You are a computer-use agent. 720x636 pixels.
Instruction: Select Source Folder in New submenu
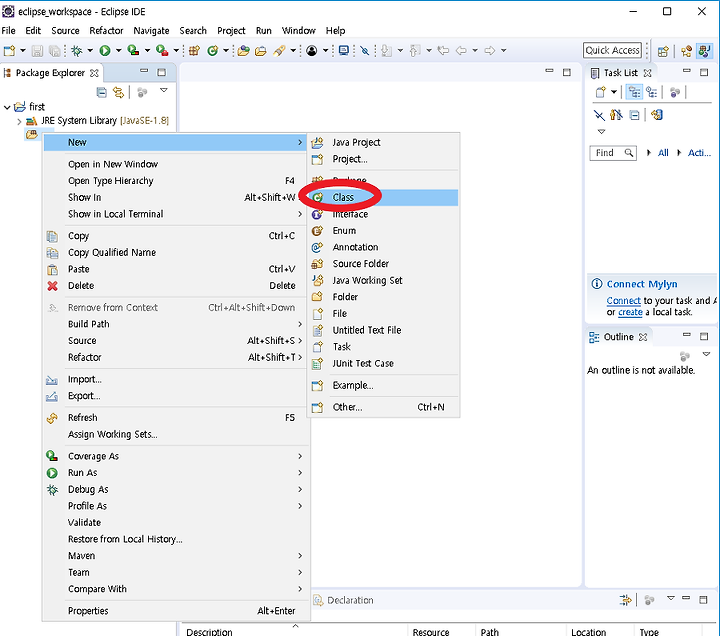point(384,264)
